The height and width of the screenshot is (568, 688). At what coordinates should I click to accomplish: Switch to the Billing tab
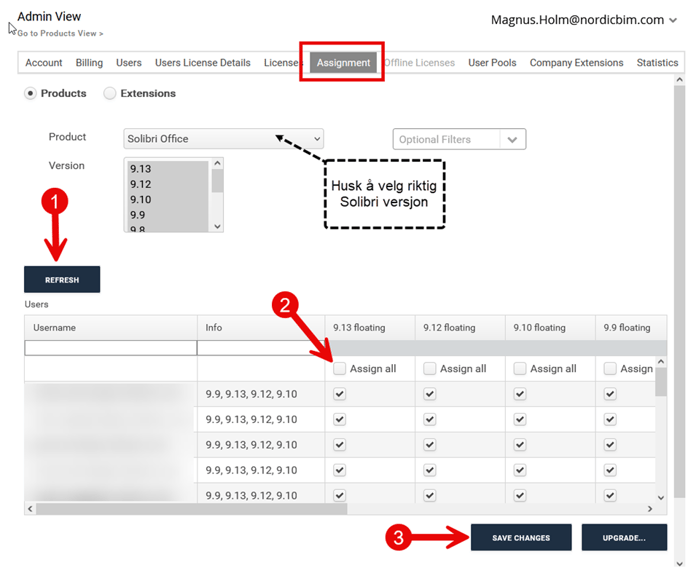[x=89, y=63]
